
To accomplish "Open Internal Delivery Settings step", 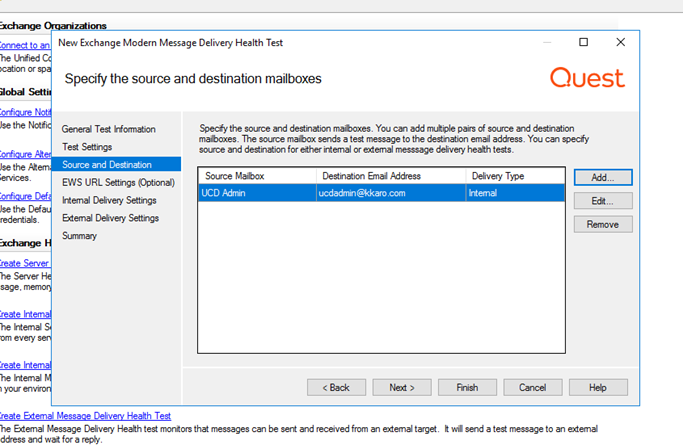I will pyautogui.click(x=109, y=200).
